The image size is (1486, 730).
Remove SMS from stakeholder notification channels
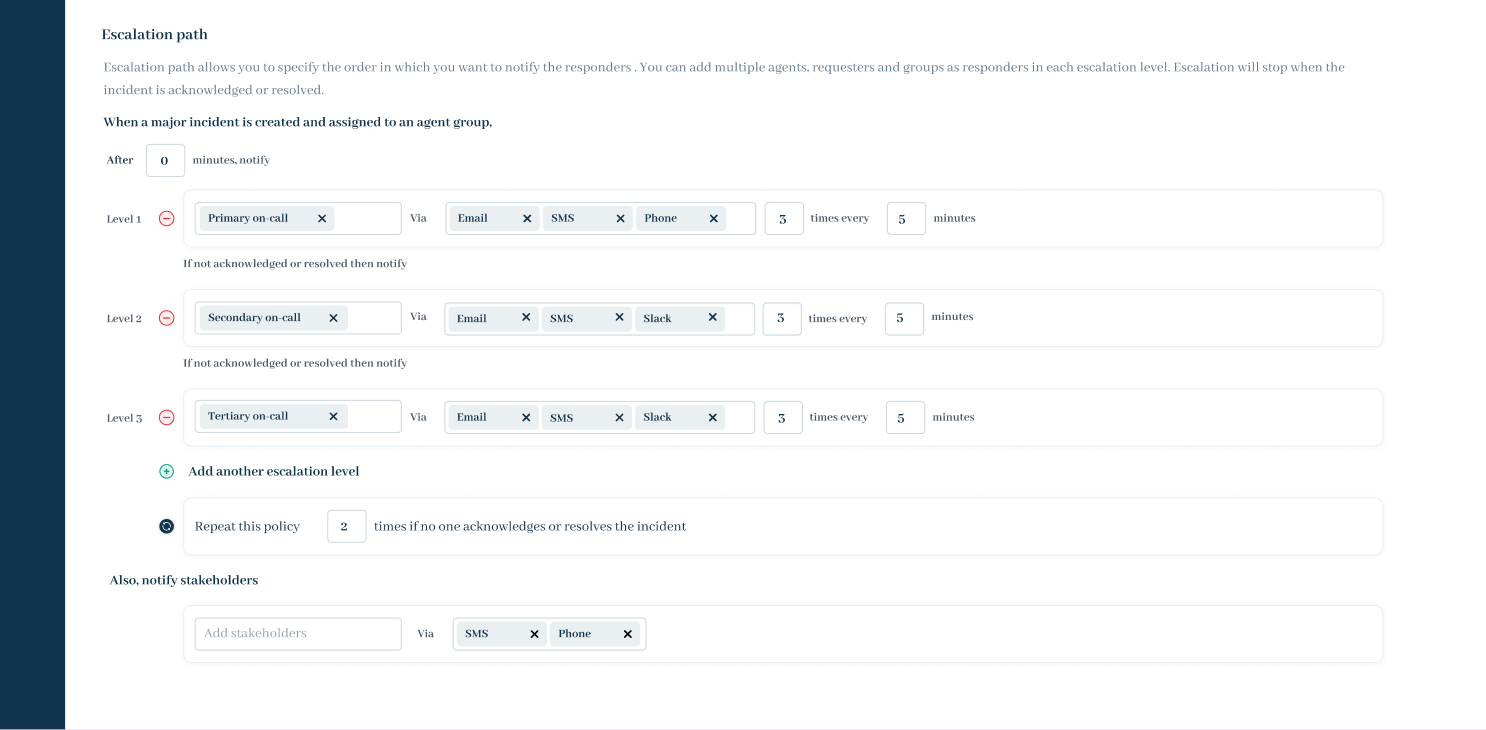click(x=534, y=634)
